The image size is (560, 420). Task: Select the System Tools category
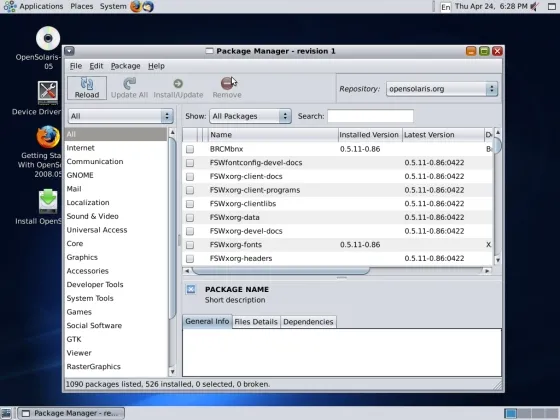pyautogui.click(x=116, y=298)
